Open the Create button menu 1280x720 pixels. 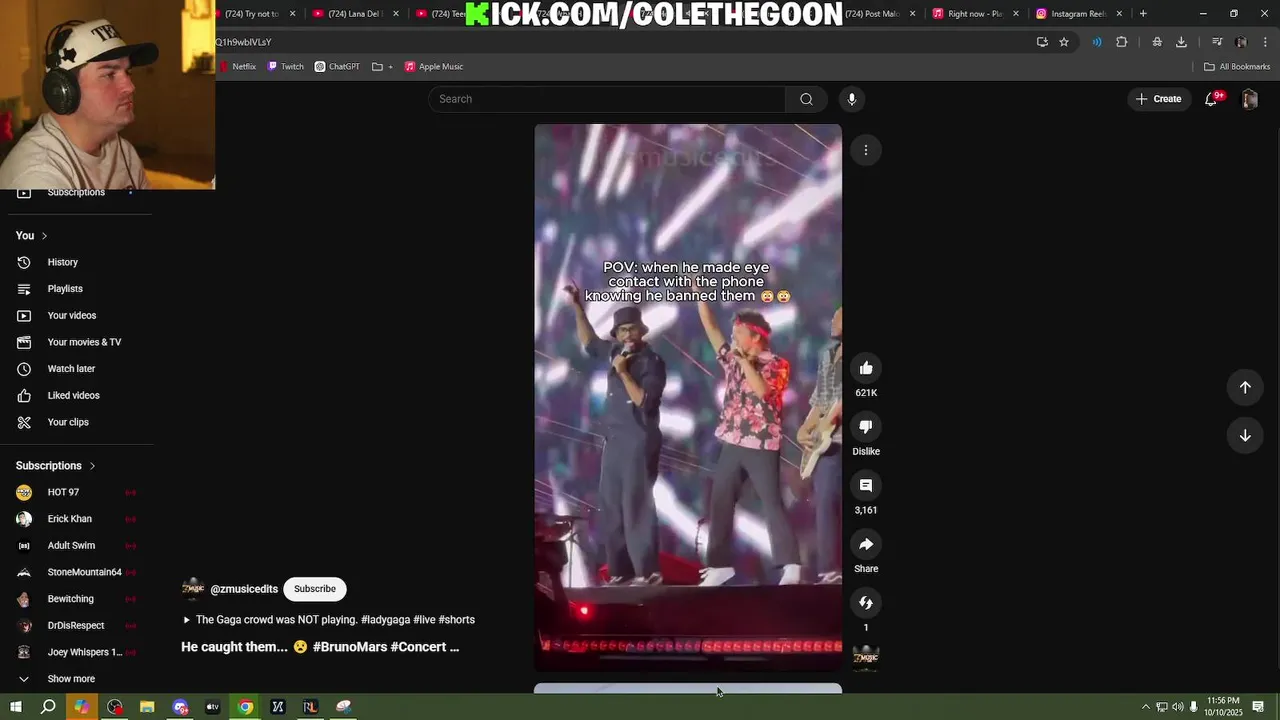tap(1158, 99)
